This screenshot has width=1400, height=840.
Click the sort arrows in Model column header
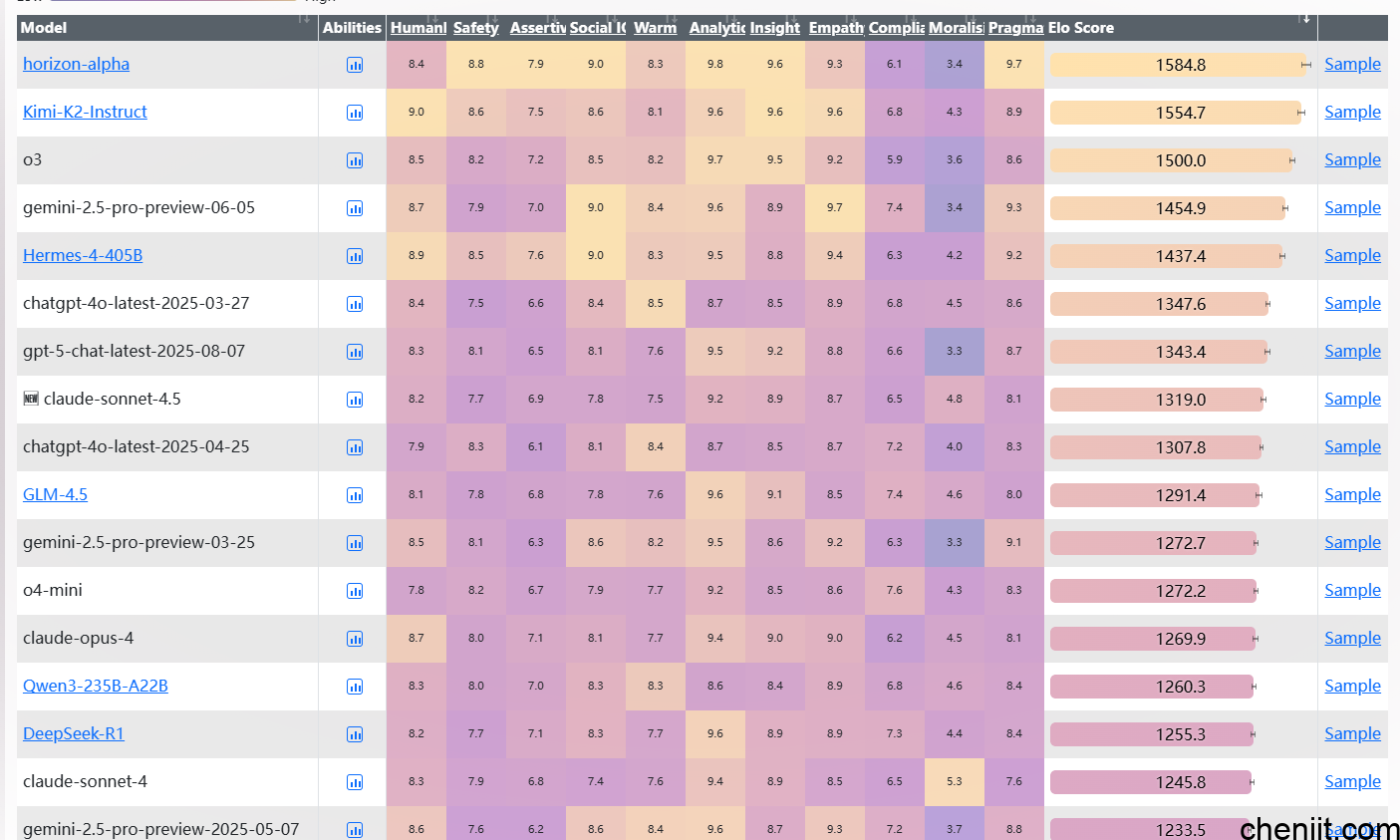pyautogui.click(x=304, y=19)
